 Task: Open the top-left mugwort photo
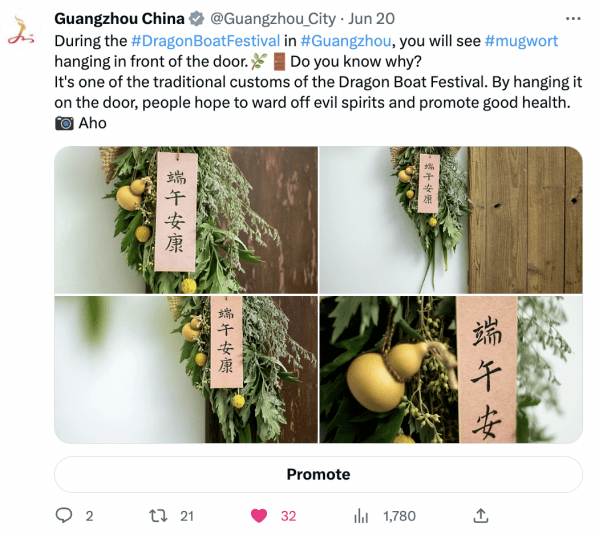pyautogui.click(x=186, y=220)
